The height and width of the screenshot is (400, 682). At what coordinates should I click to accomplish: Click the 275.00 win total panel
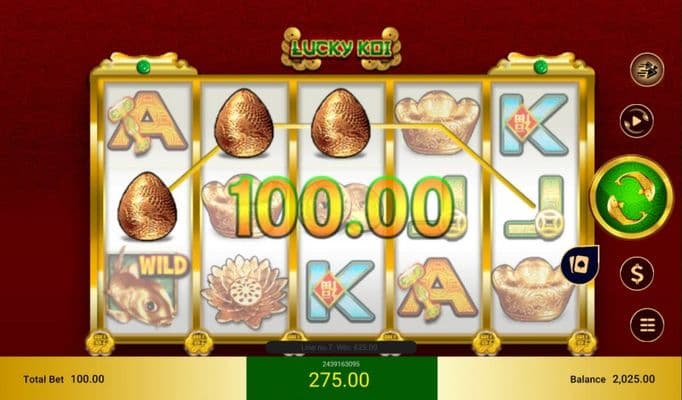point(342,377)
